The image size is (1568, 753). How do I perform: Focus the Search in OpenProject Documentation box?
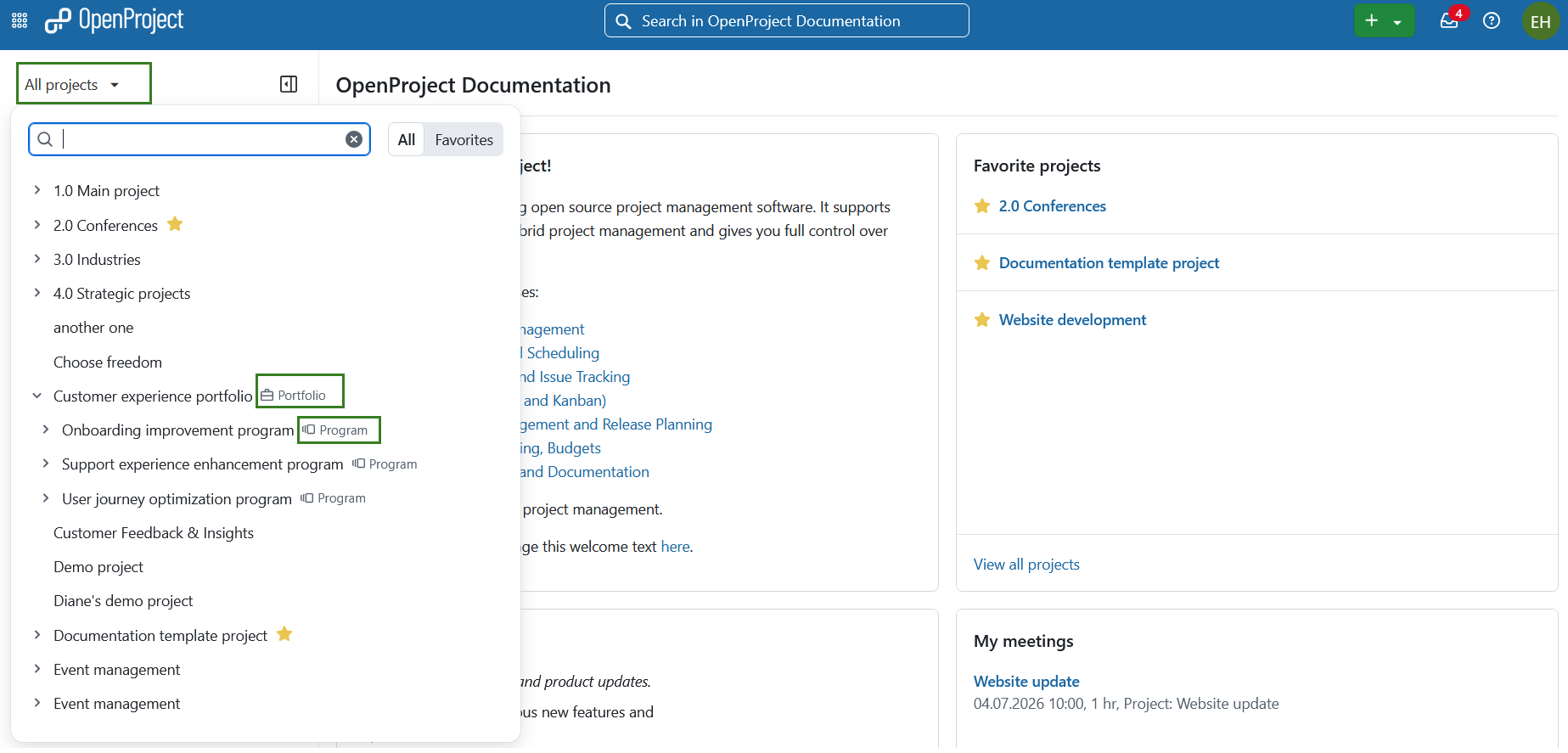click(786, 20)
